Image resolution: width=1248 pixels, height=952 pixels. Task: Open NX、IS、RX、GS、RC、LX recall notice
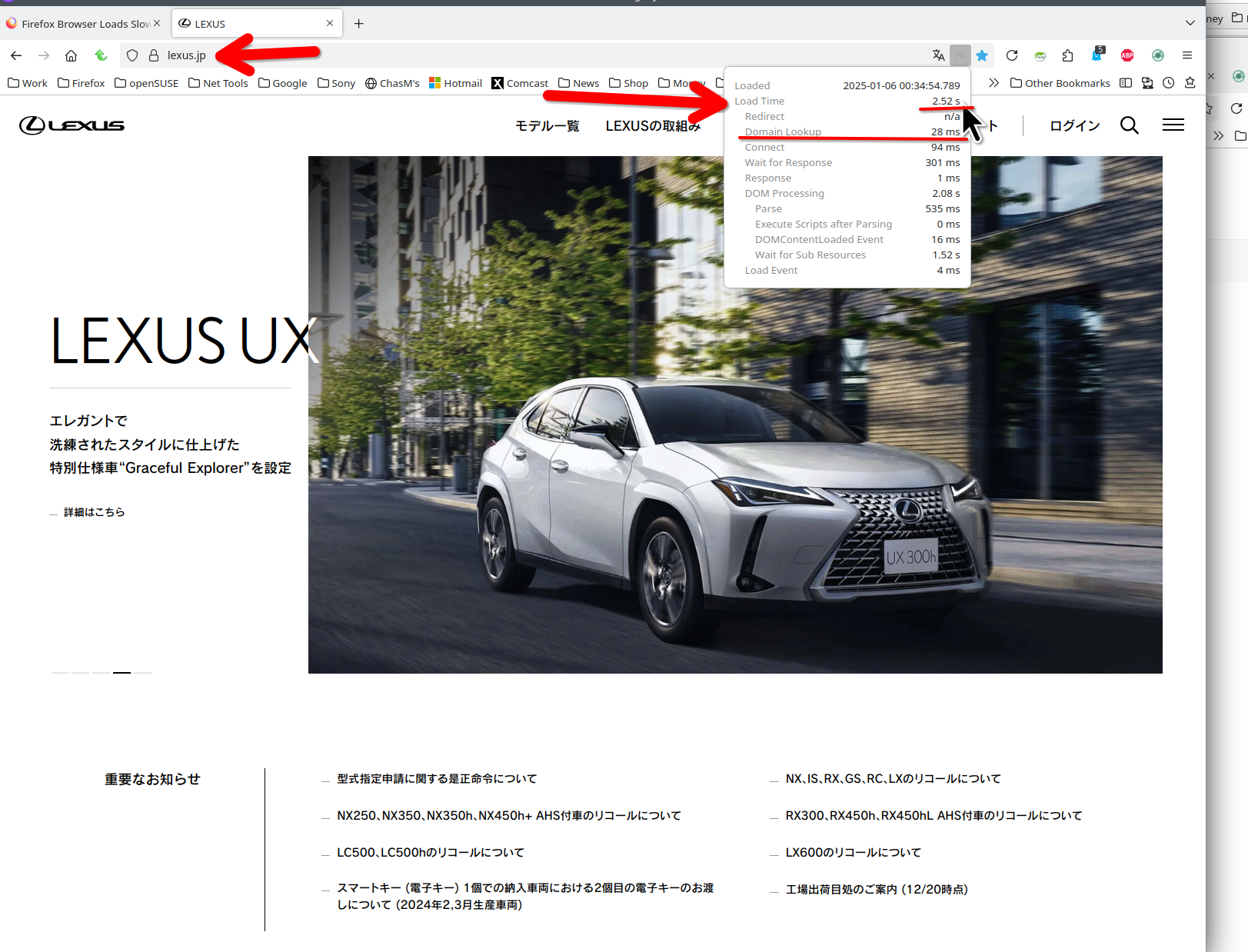coord(894,779)
